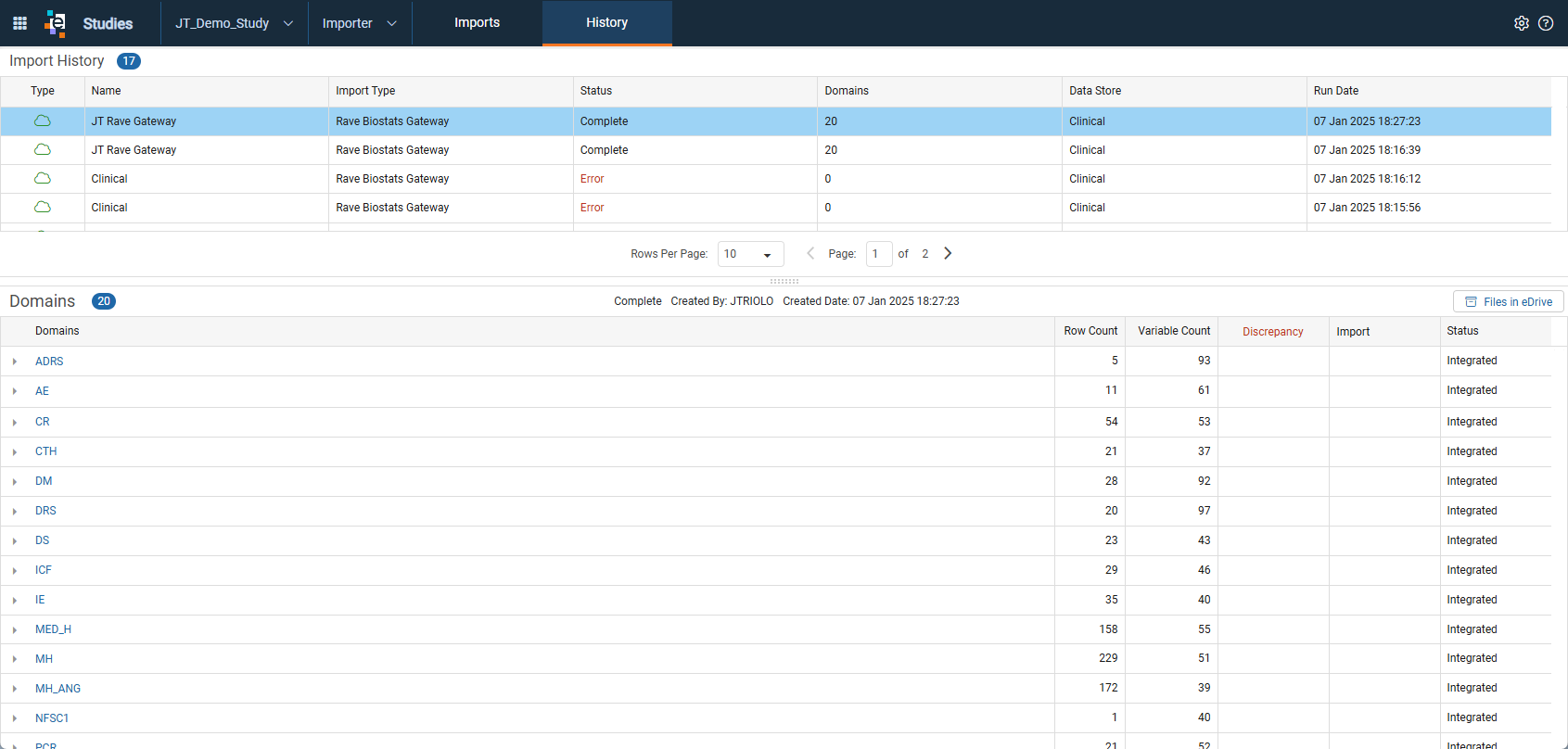The height and width of the screenshot is (749, 1568).
Task: Expand the MH domain row
Action: click(x=15, y=659)
